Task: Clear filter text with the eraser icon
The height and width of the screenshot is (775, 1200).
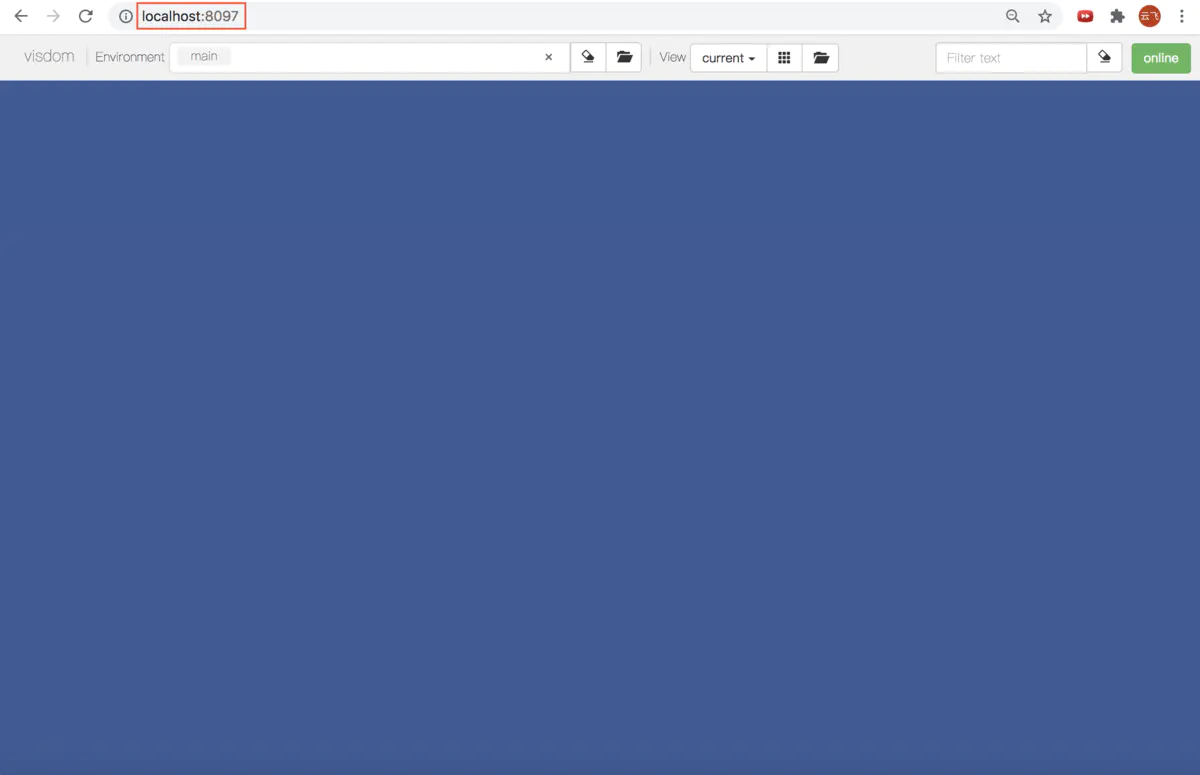Action: (1104, 57)
